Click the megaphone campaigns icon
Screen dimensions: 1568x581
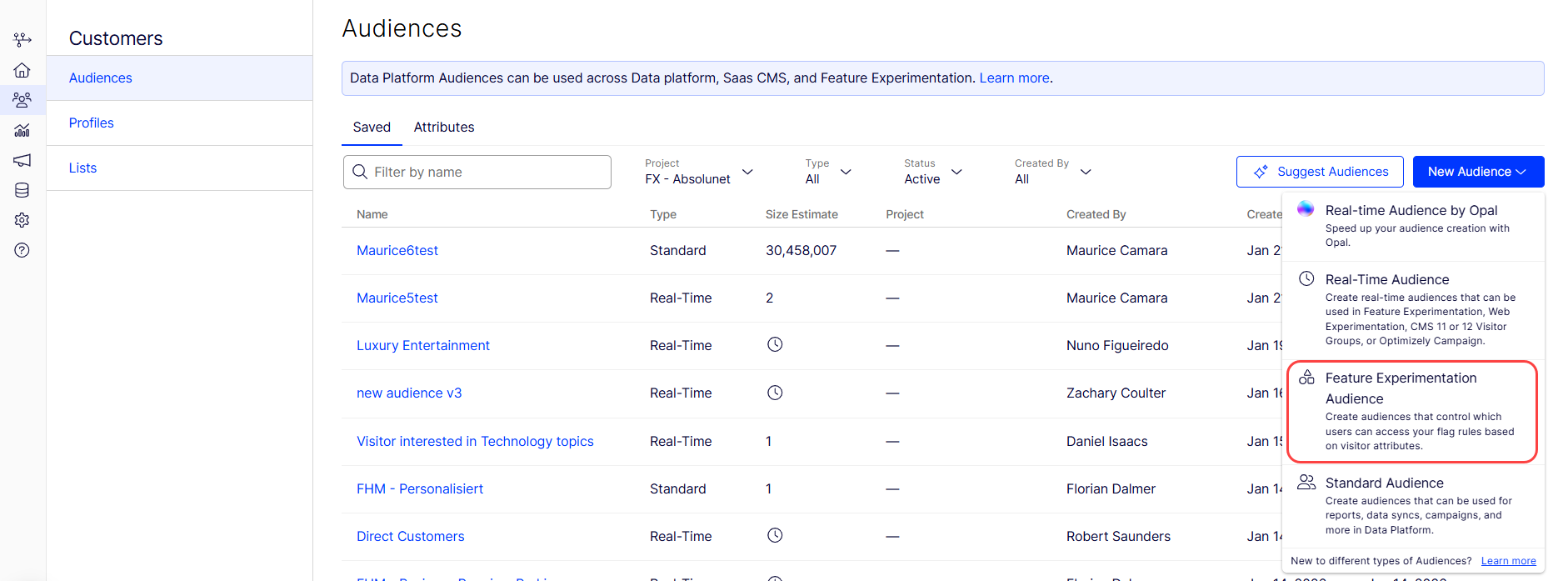pyautogui.click(x=22, y=160)
